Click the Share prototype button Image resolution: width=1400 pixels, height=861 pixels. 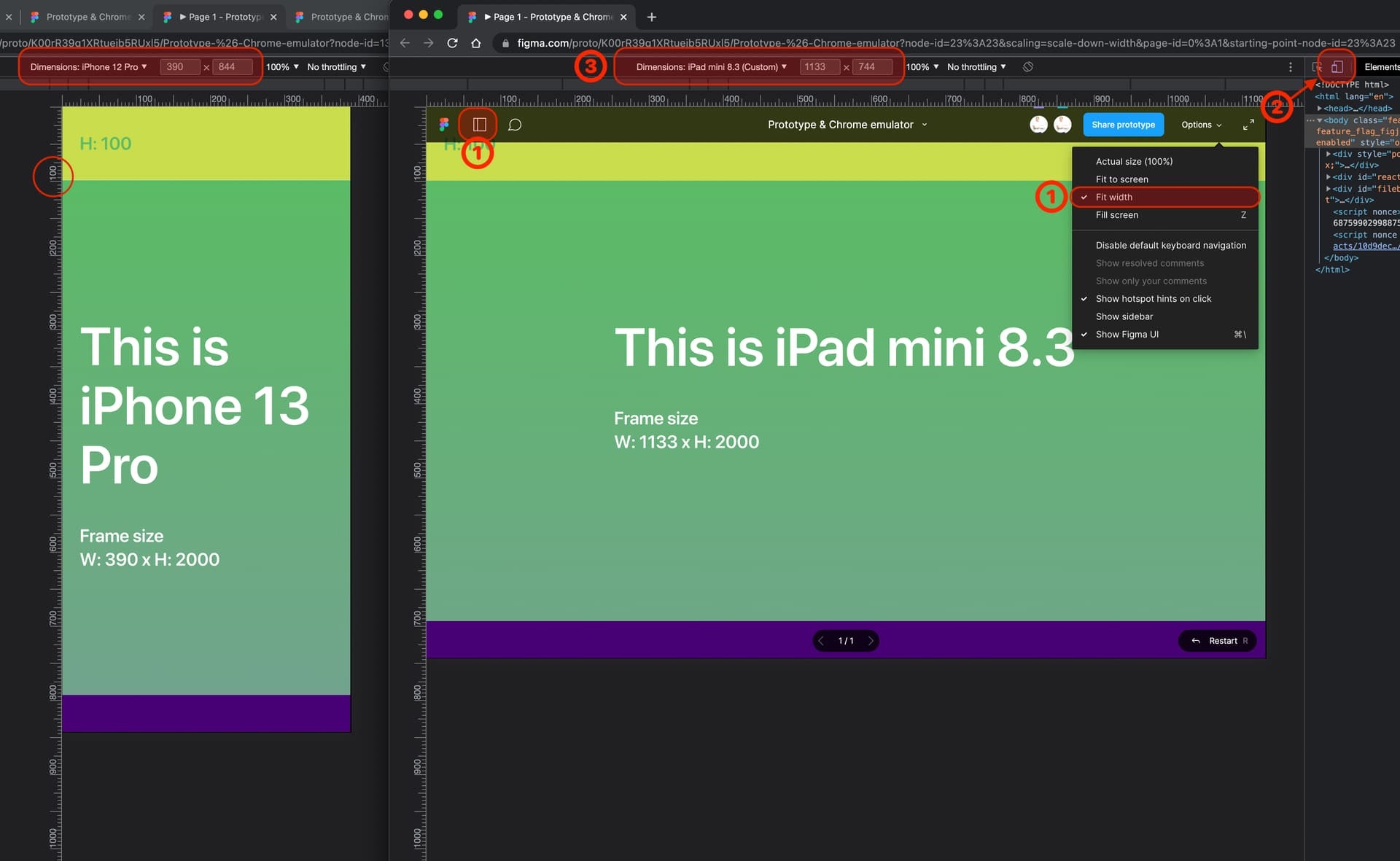tap(1123, 125)
